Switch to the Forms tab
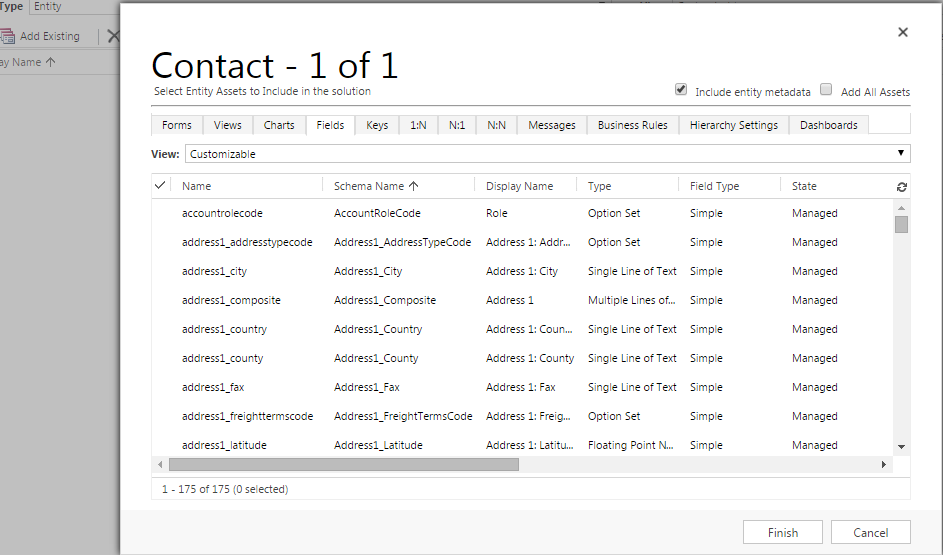 pyautogui.click(x=177, y=125)
